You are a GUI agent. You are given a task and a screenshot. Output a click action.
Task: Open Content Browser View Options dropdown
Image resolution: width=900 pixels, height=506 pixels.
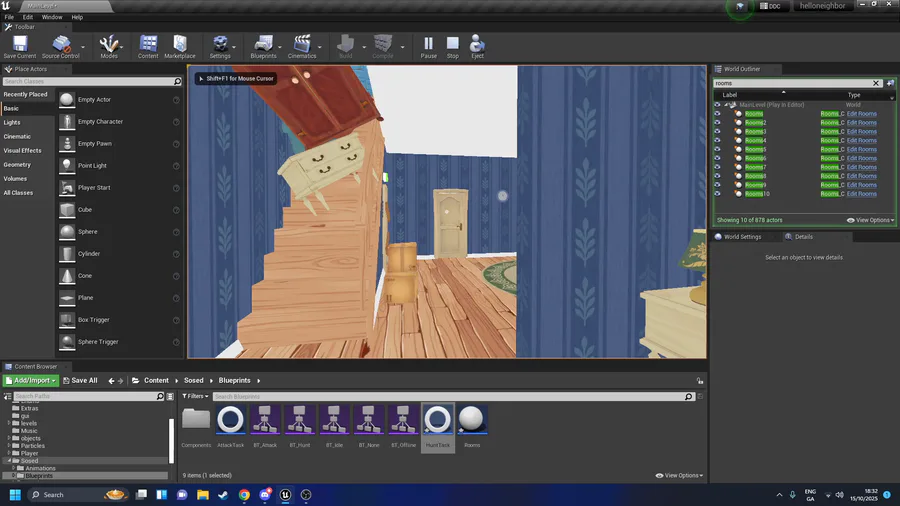[679, 476]
